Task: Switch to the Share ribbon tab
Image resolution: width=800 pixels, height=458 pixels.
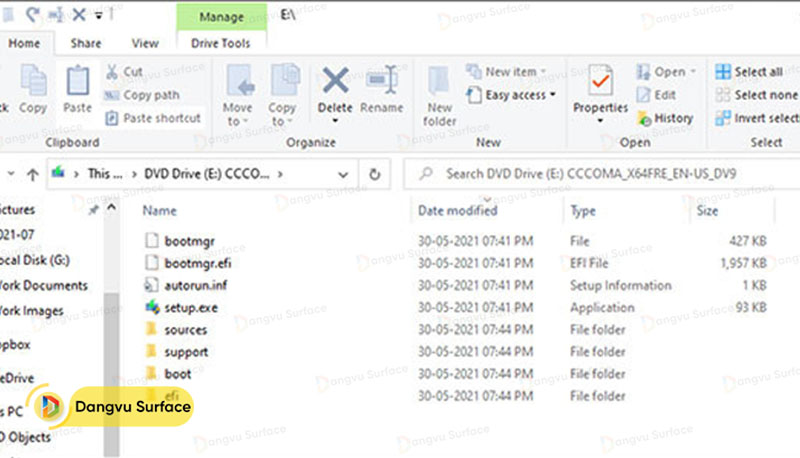Action: (86, 43)
